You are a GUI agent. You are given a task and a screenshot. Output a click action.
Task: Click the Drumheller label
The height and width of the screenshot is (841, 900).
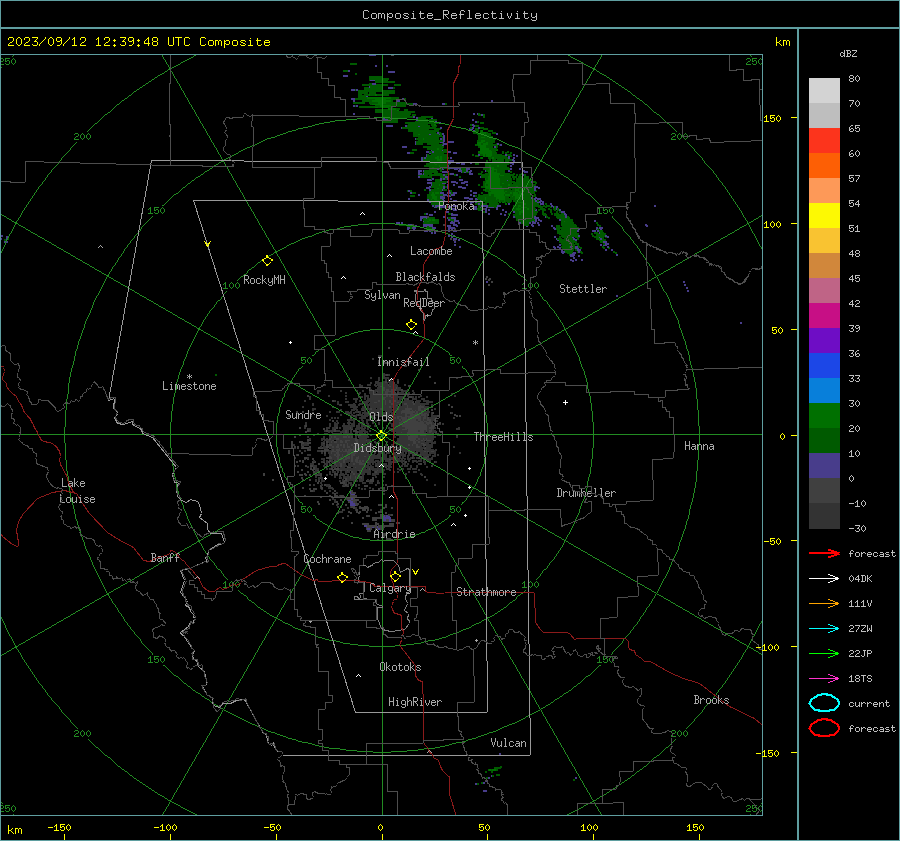click(x=586, y=493)
